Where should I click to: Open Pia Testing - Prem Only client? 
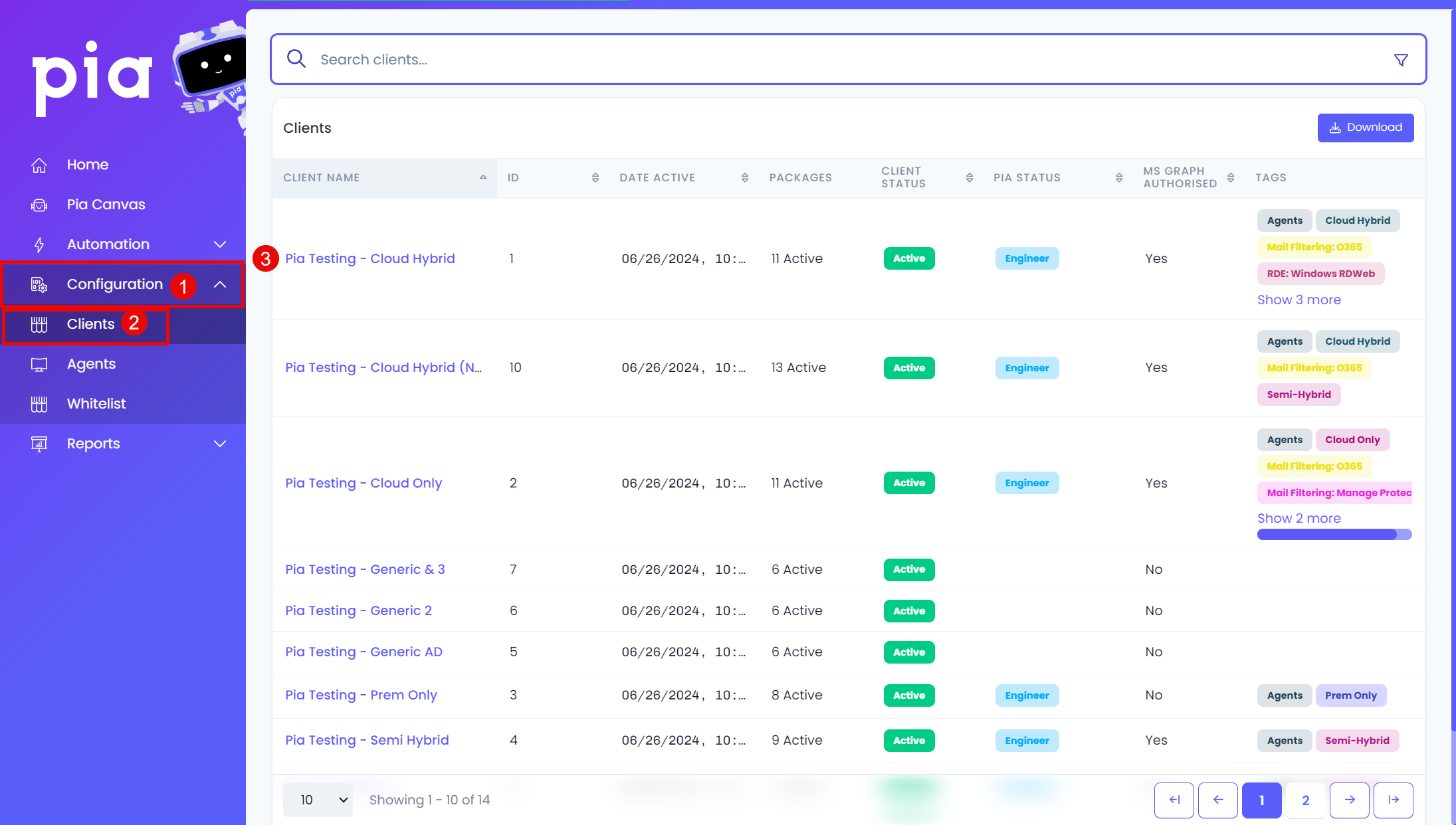(x=361, y=695)
